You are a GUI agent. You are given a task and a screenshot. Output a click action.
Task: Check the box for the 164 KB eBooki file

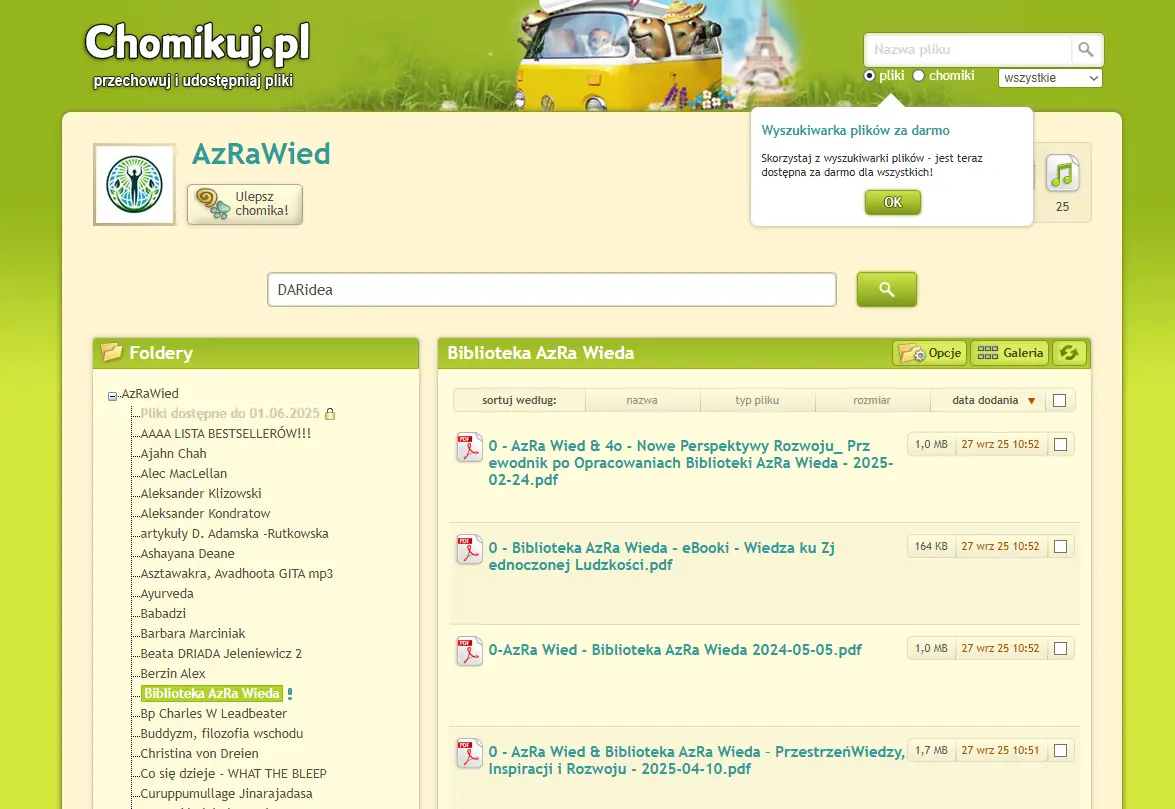(1061, 547)
